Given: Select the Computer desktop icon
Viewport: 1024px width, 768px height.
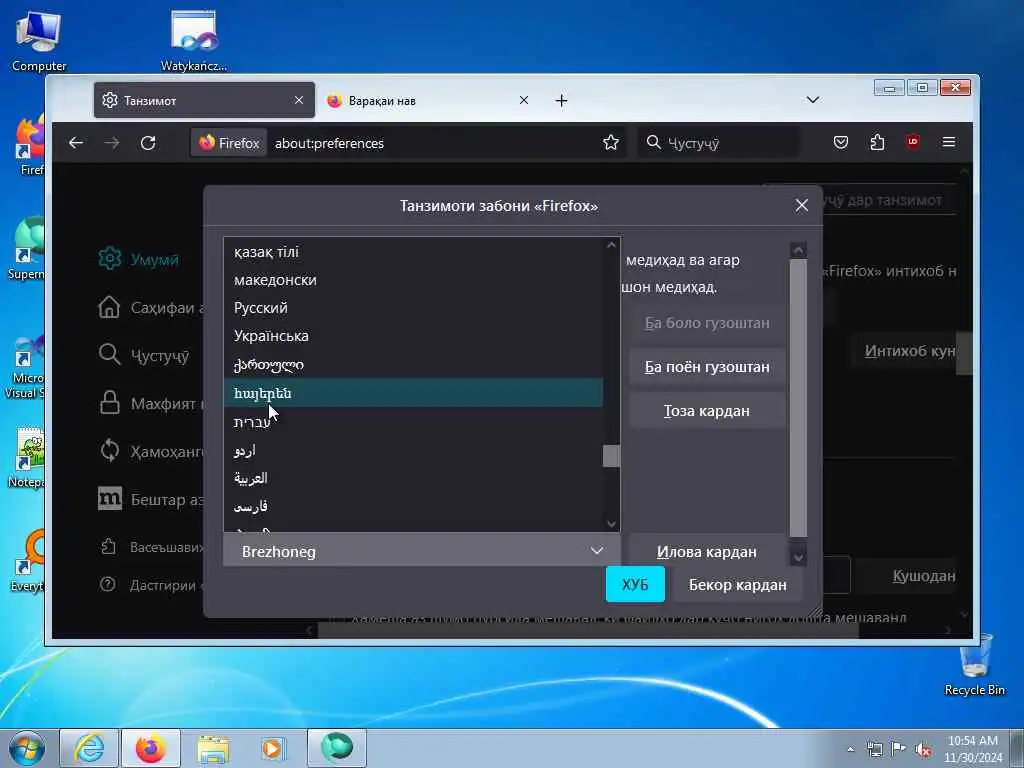Looking at the screenshot, I should [x=39, y=41].
